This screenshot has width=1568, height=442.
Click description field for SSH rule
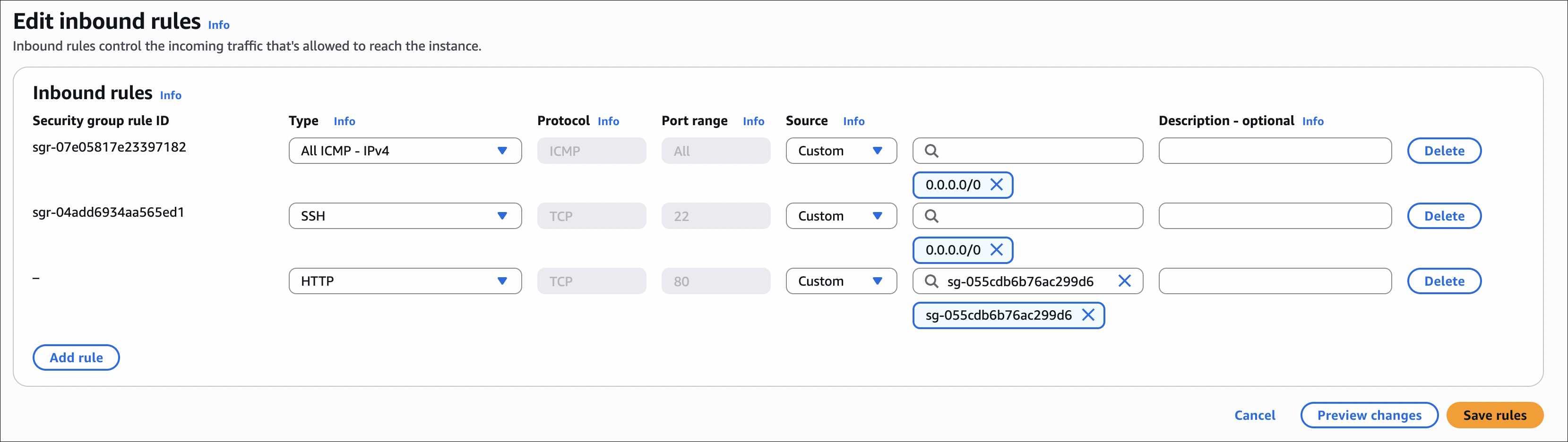pyautogui.click(x=1275, y=216)
